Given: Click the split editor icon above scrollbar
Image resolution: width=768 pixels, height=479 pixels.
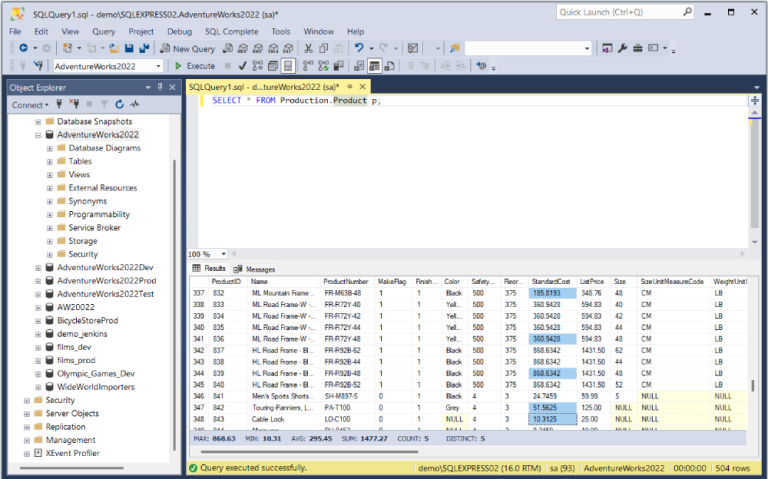Looking at the screenshot, I should click(754, 100).
